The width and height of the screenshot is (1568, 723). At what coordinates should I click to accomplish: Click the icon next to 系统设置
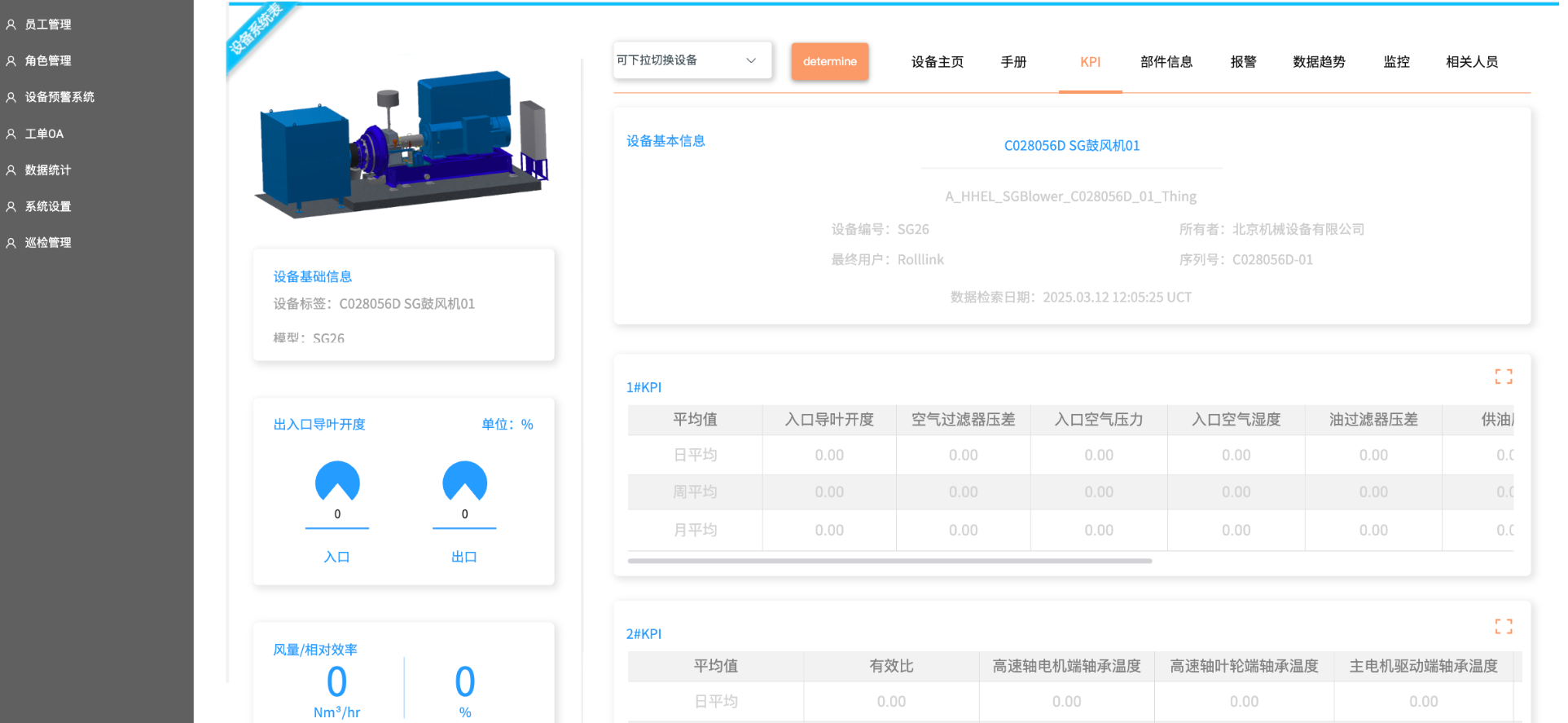click(x=11, y=207)
